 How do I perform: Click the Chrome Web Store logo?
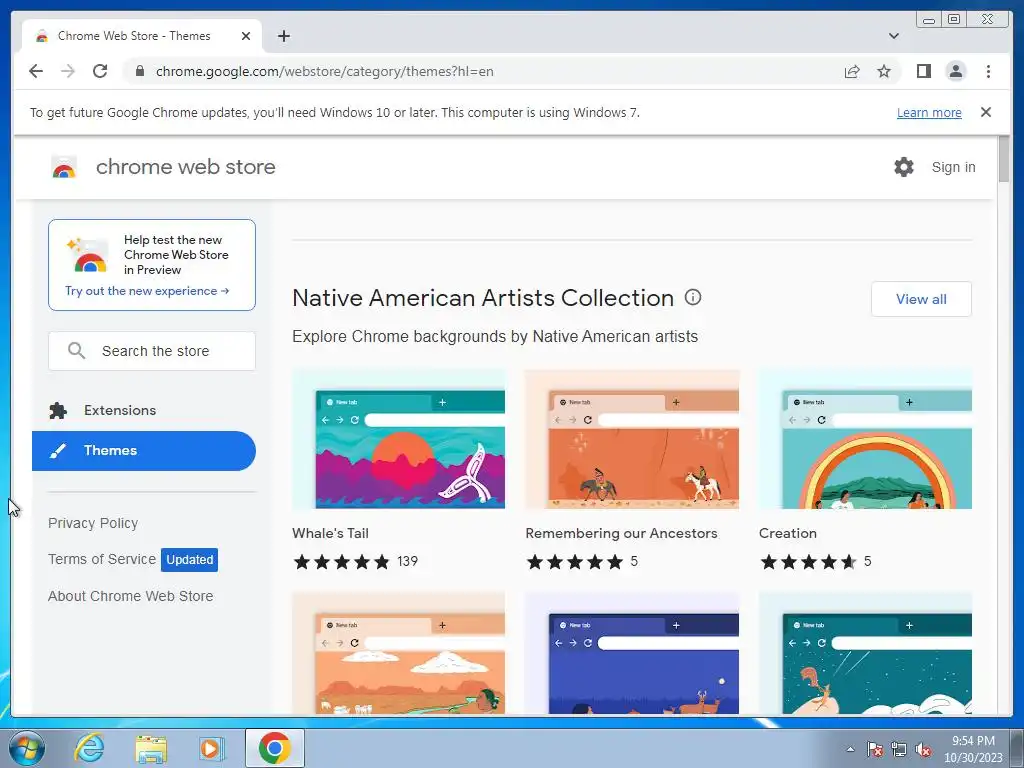tap(64, 167)
